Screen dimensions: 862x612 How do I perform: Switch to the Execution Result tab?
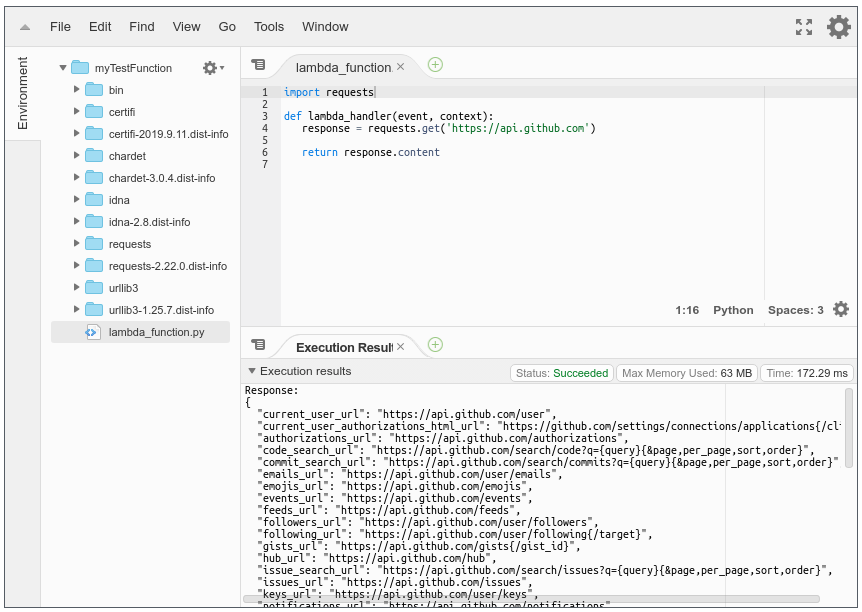pos(344,347)
